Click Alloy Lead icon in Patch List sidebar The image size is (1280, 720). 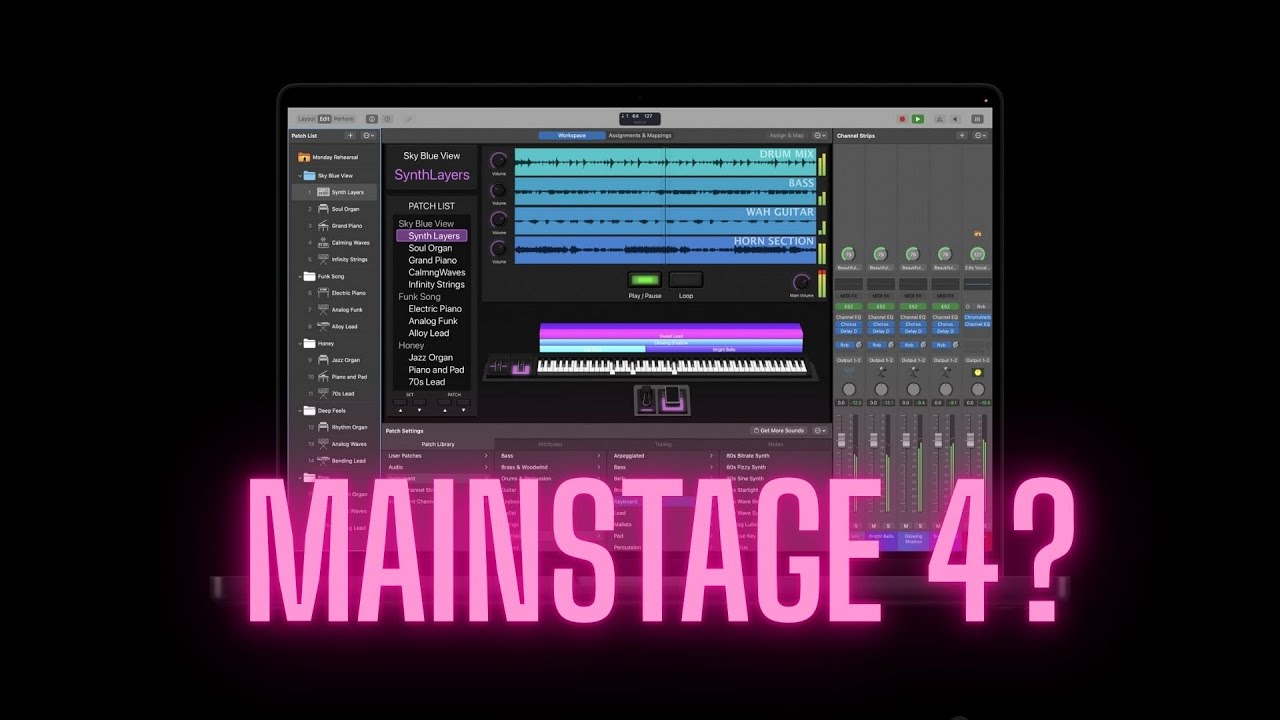[x=323, y=327]
